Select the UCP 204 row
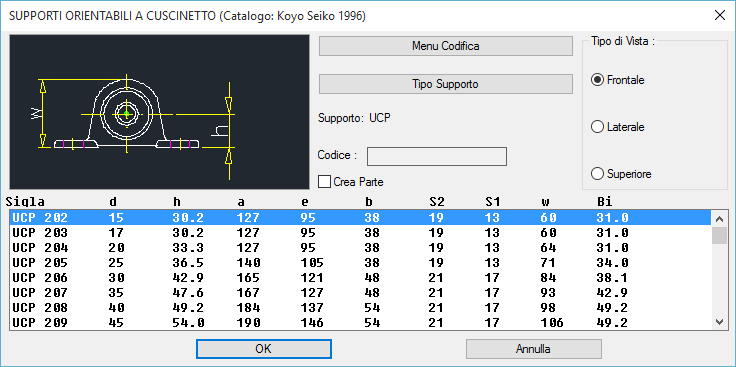This screenshot has width=736, height=367. [x=360, y=248]
